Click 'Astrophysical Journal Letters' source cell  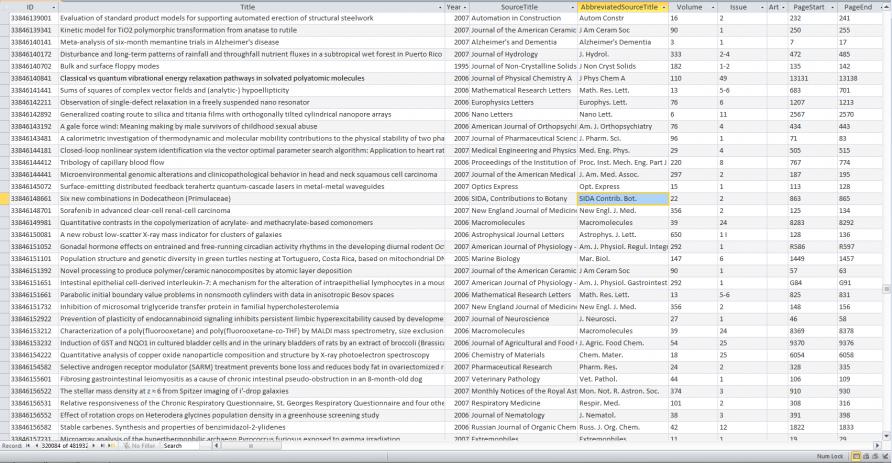[x=523, y=234]
